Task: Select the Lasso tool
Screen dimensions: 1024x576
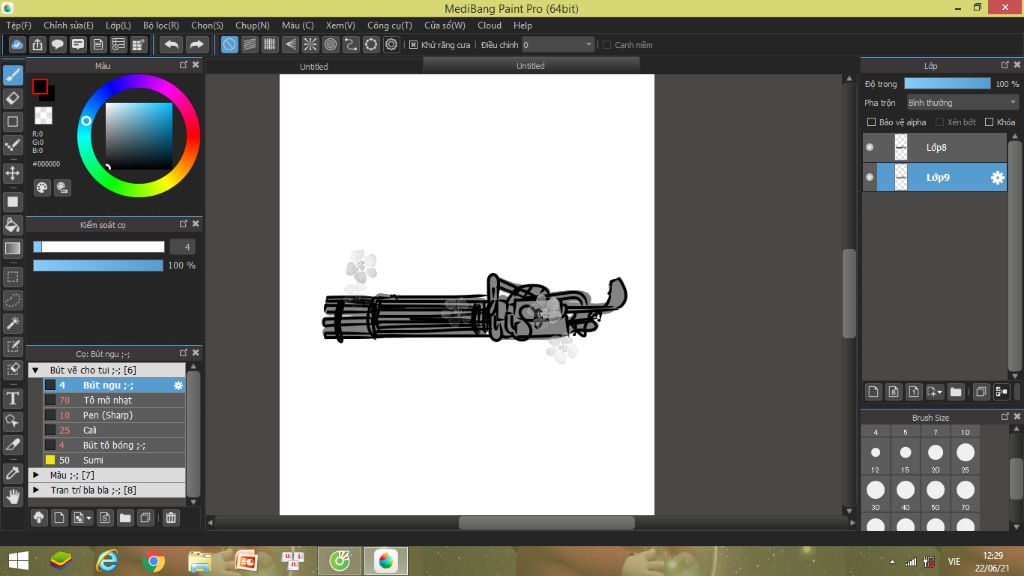Action: tap(12, 300)
